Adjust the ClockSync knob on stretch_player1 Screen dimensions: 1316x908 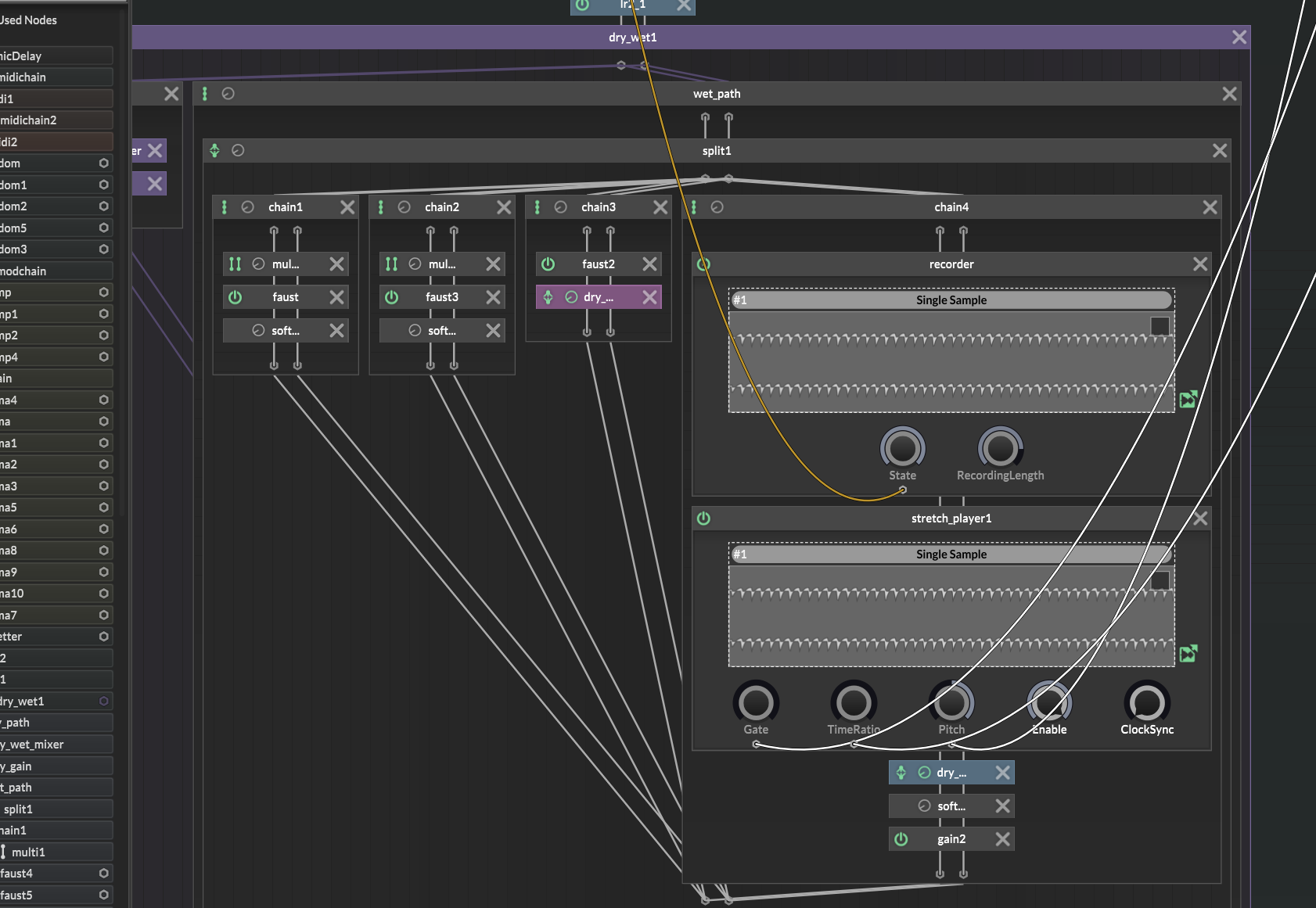[1146, 702]
